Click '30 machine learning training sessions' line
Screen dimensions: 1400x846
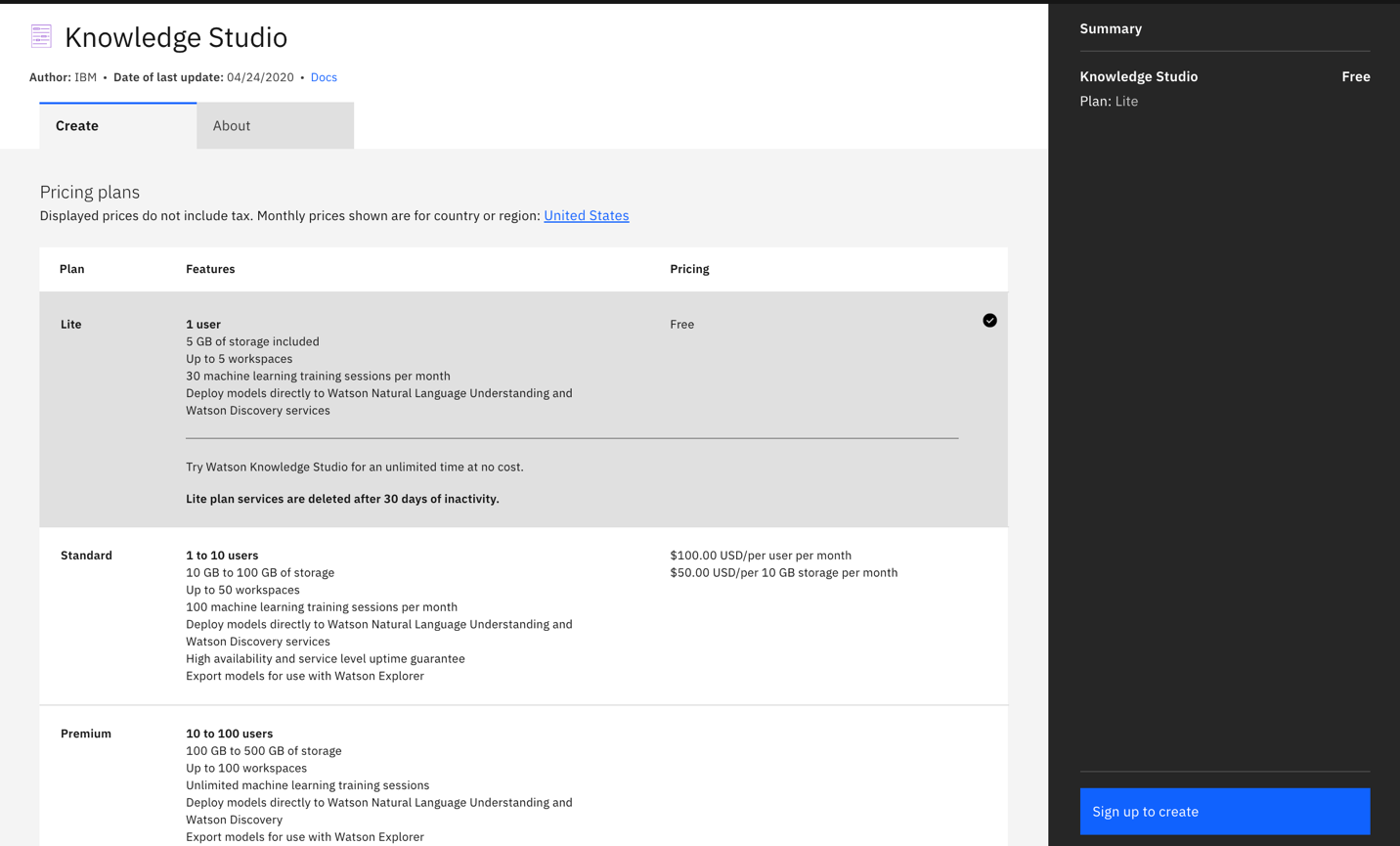[x=319, y=376]
